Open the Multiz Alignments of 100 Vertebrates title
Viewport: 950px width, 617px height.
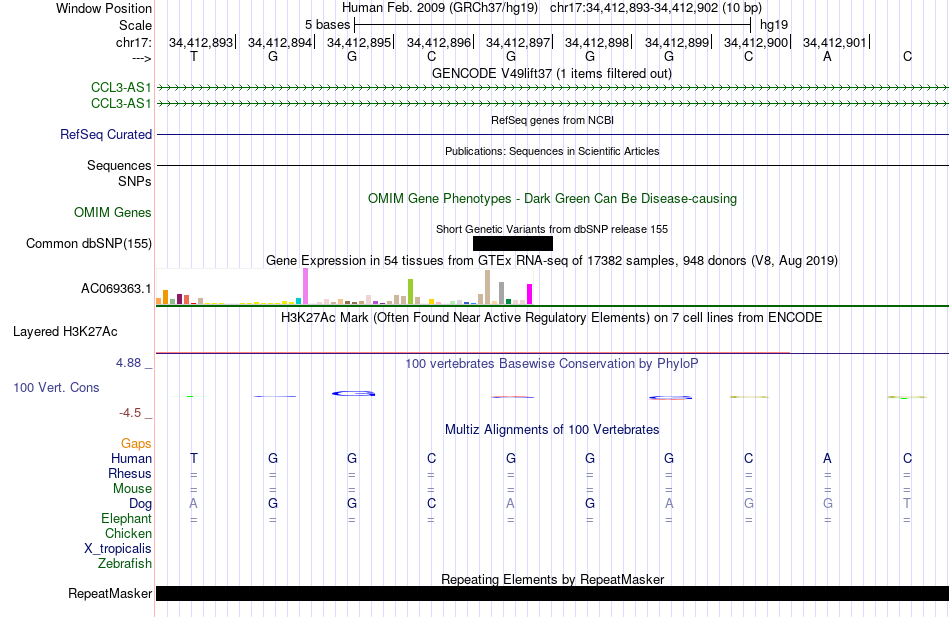click(x=552, y=430)
